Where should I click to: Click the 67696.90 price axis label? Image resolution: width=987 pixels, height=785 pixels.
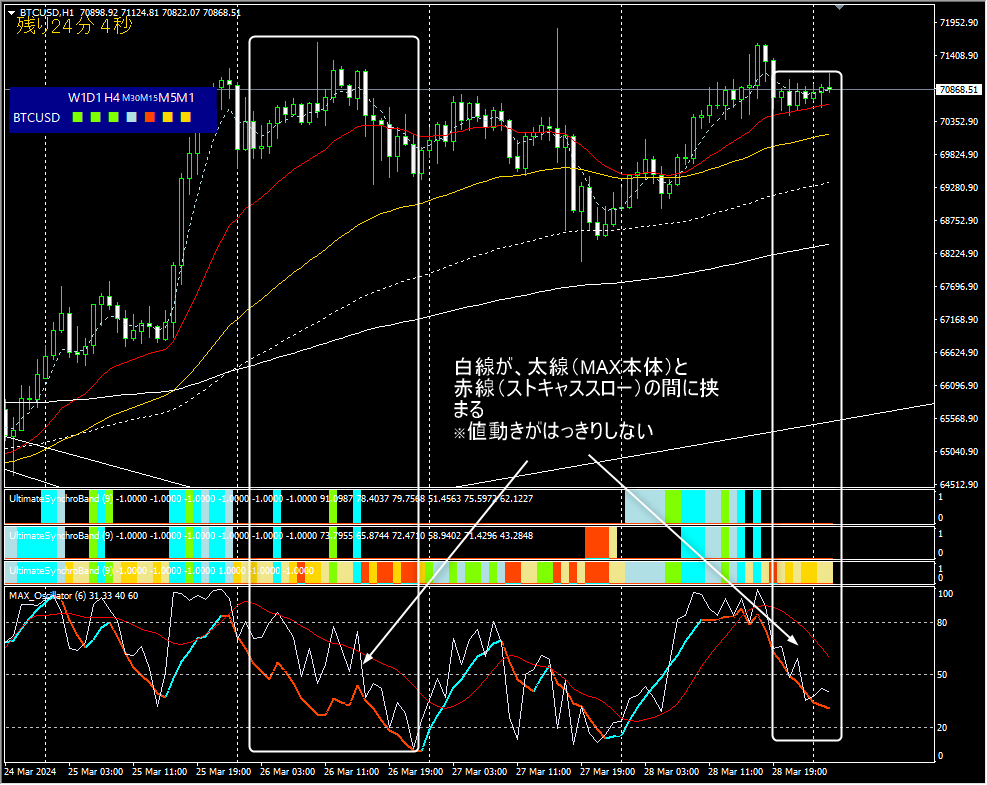click(959, 287)
